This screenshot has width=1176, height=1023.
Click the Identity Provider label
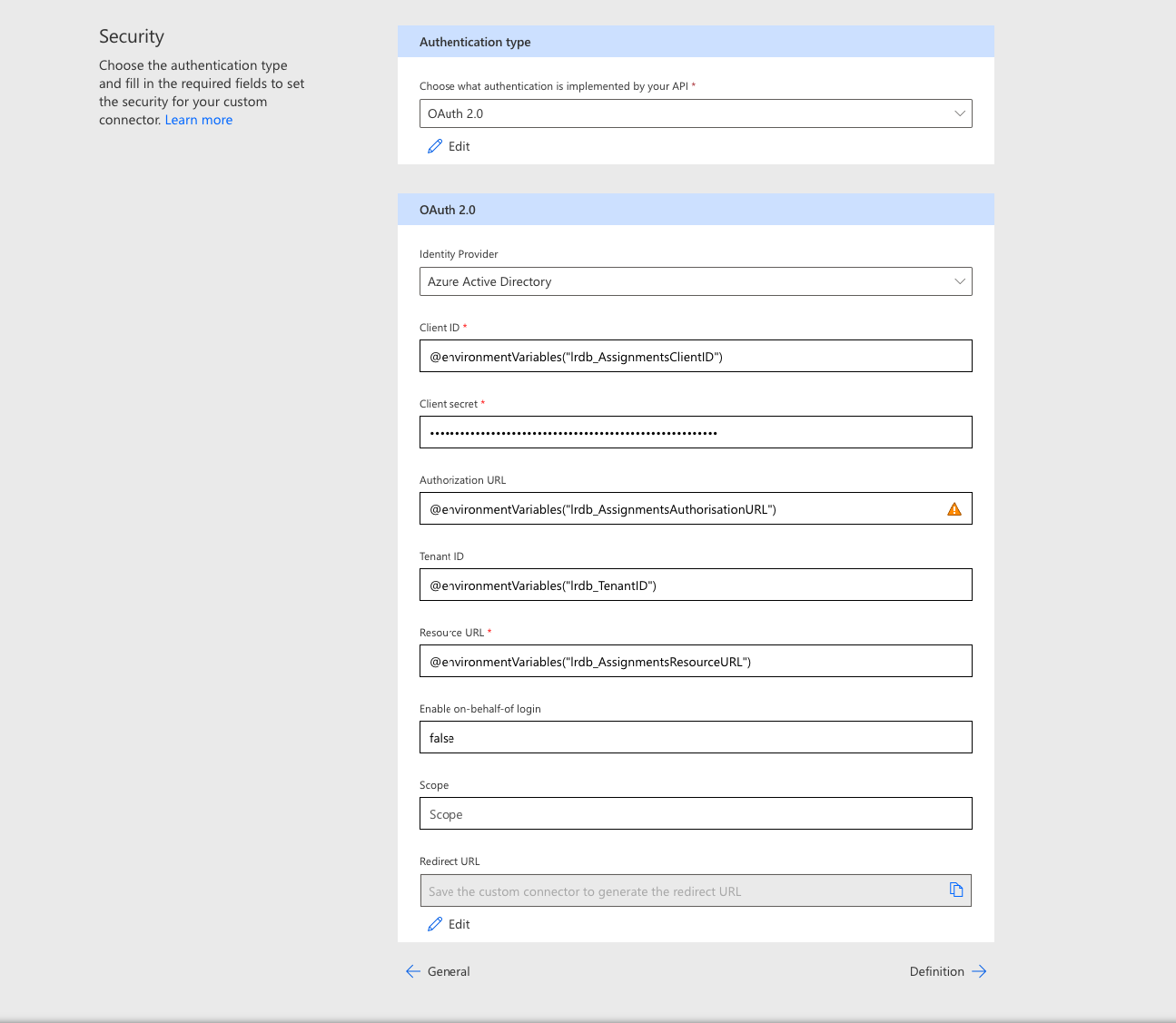coord(459,254)
